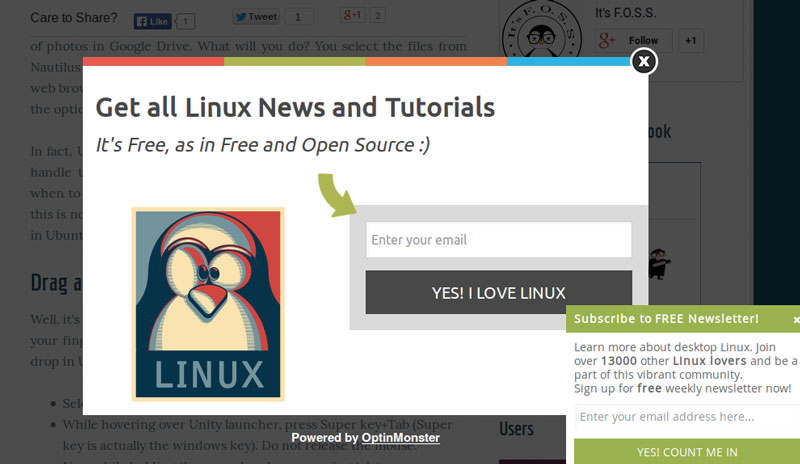Image resolution: width=800 pixels, height=464 pixels.
Task: Close the Linux News popup with X
Action: [x=644, y=61]
